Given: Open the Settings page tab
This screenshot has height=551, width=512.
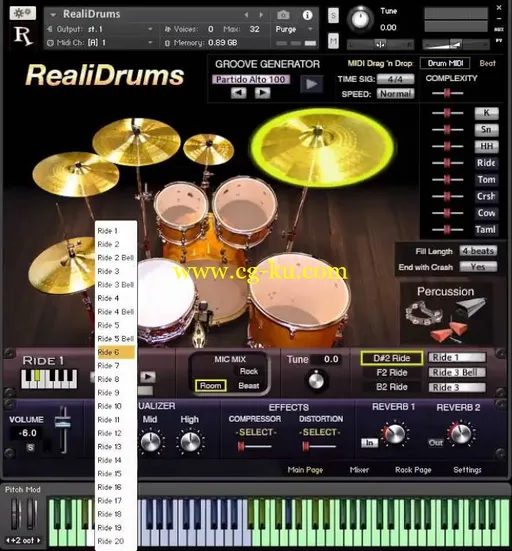Looking at the screenshot, I should click(x=467, y=470).
